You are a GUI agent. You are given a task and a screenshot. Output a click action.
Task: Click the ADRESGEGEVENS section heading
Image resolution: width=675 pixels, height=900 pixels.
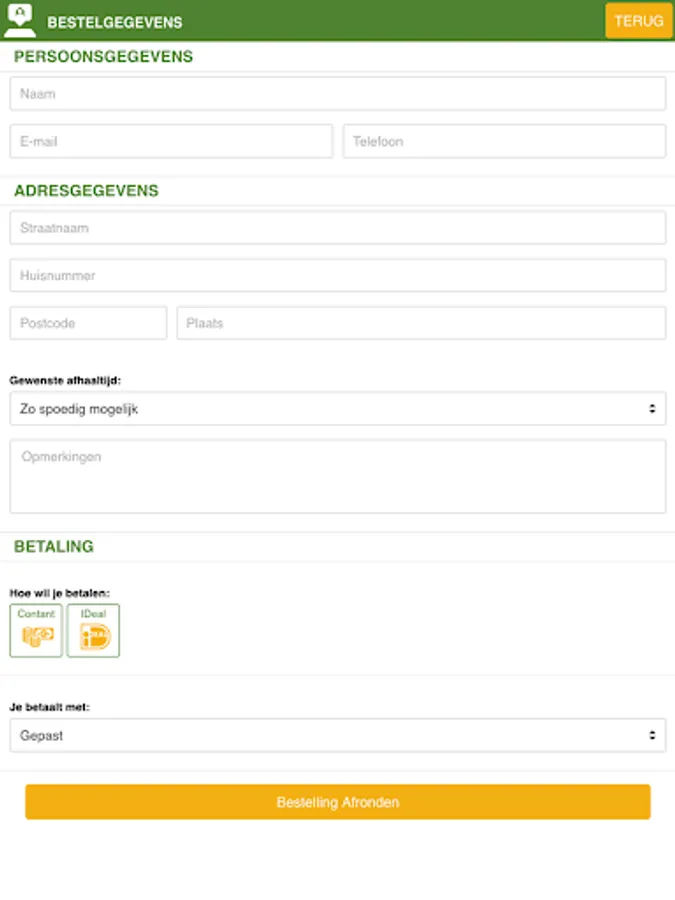pos(86,191)
